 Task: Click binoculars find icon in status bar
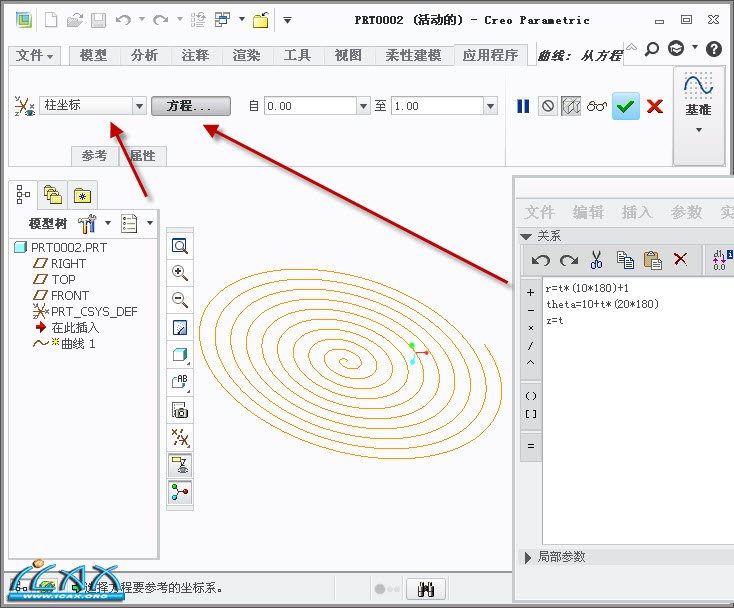pyautogui.click(x=426, y=588)
